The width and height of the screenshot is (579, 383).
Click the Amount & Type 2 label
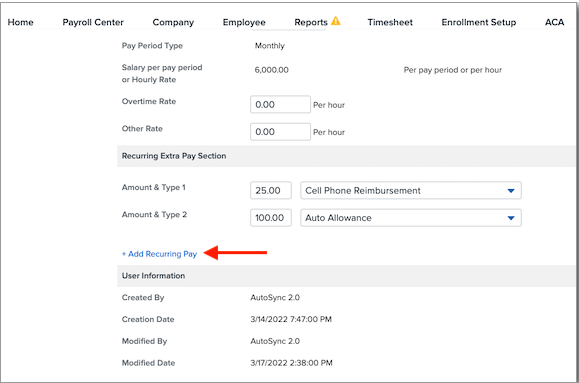coord(154,215)
